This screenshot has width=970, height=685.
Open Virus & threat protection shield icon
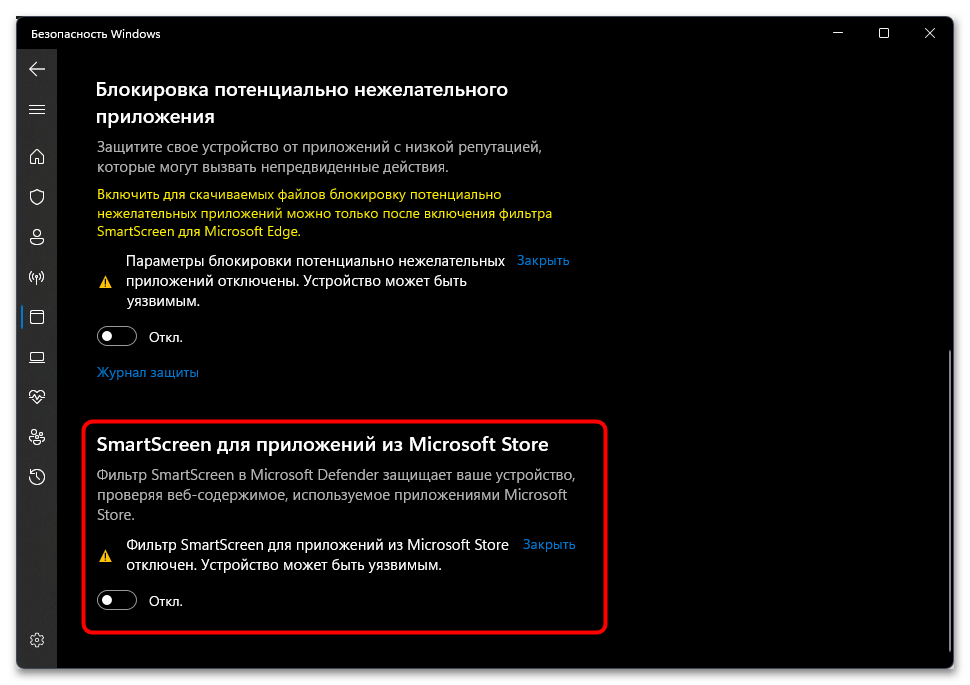point(37,197)
